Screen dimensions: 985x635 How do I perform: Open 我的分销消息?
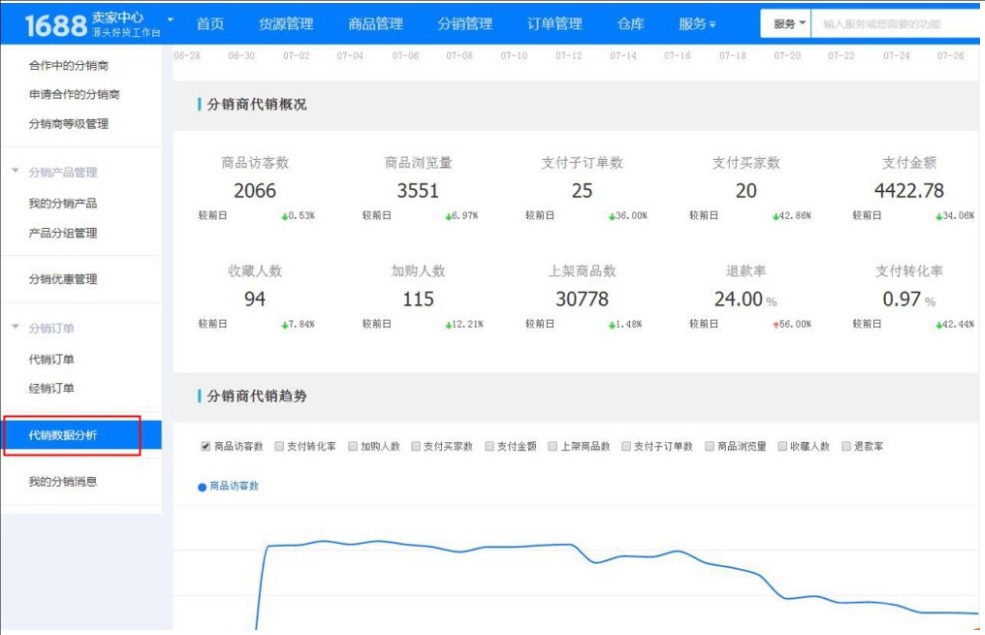point(63,482)
